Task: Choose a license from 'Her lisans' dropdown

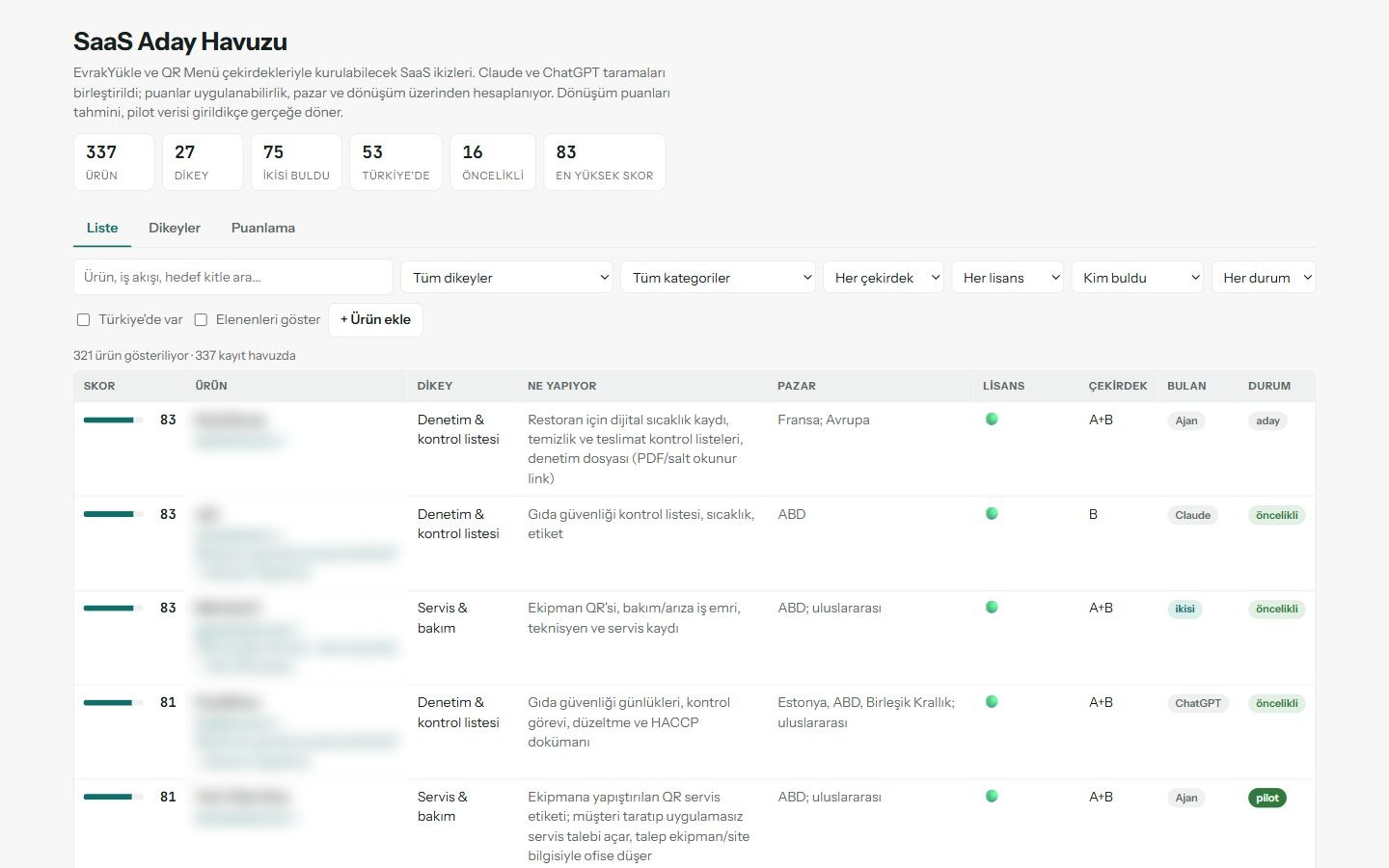Action: [1007, 278]
